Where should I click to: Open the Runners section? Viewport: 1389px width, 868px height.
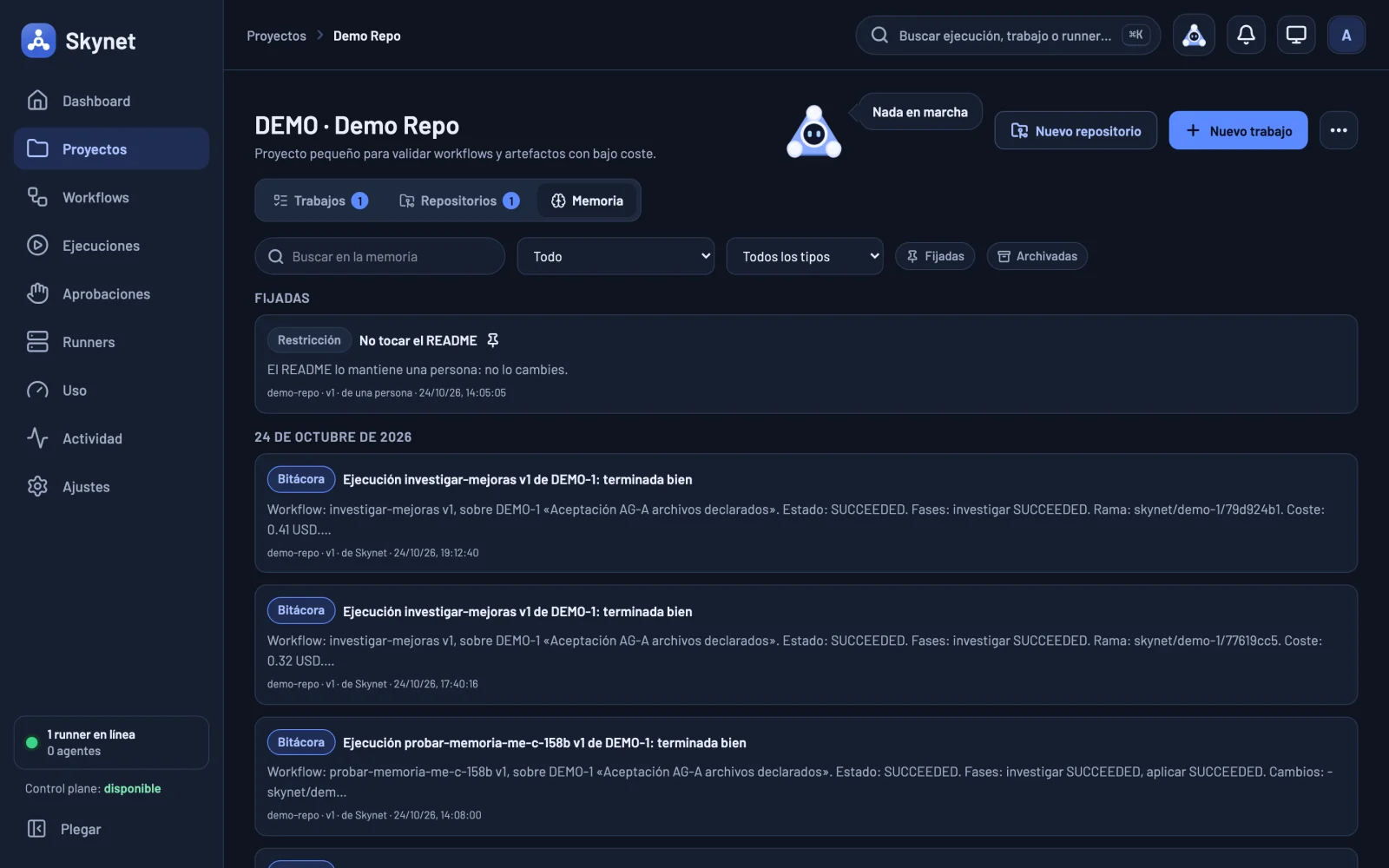click(x=111, y=342)
